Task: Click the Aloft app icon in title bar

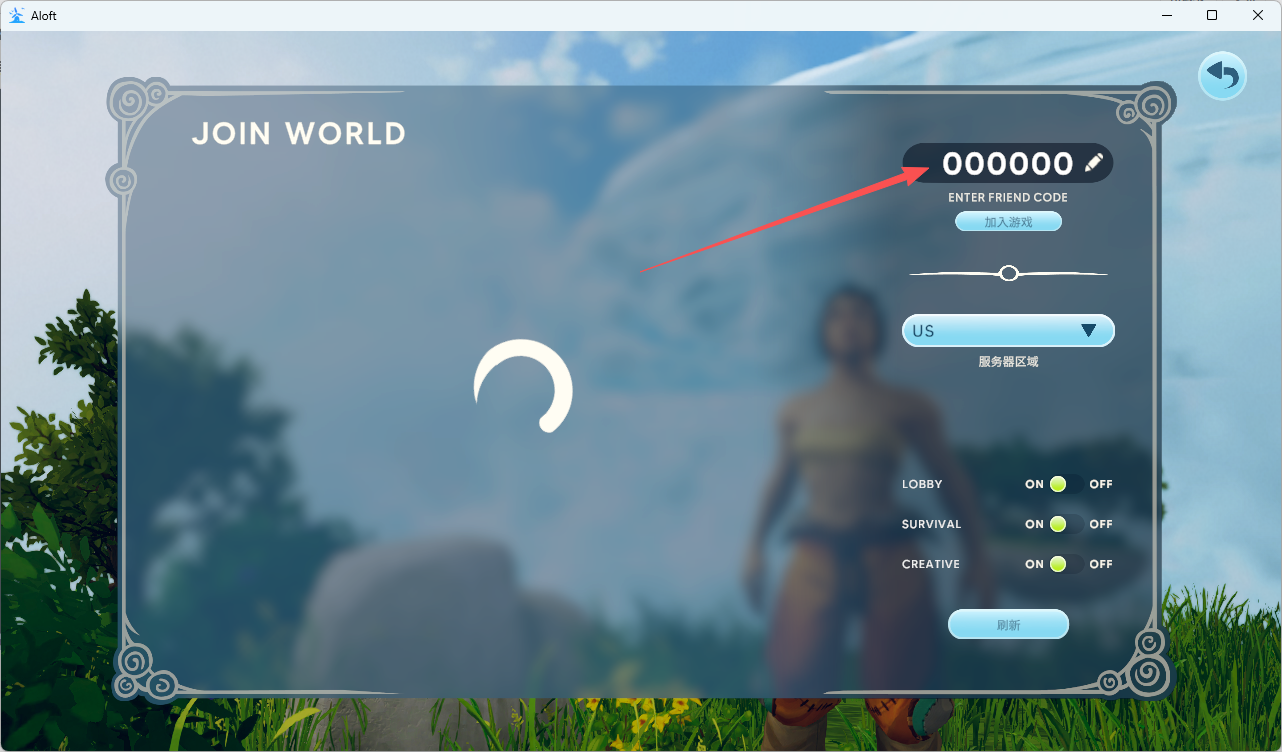Action: [17, 15]
